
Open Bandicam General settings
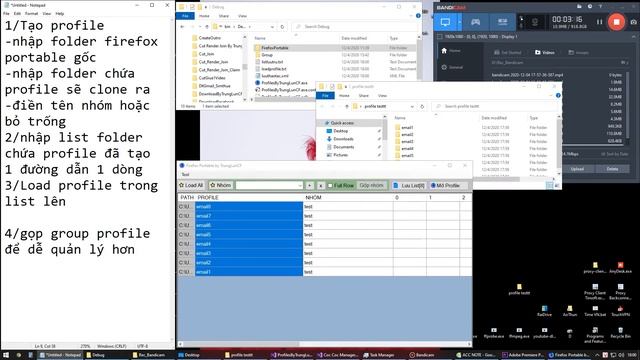pos(452,67)
